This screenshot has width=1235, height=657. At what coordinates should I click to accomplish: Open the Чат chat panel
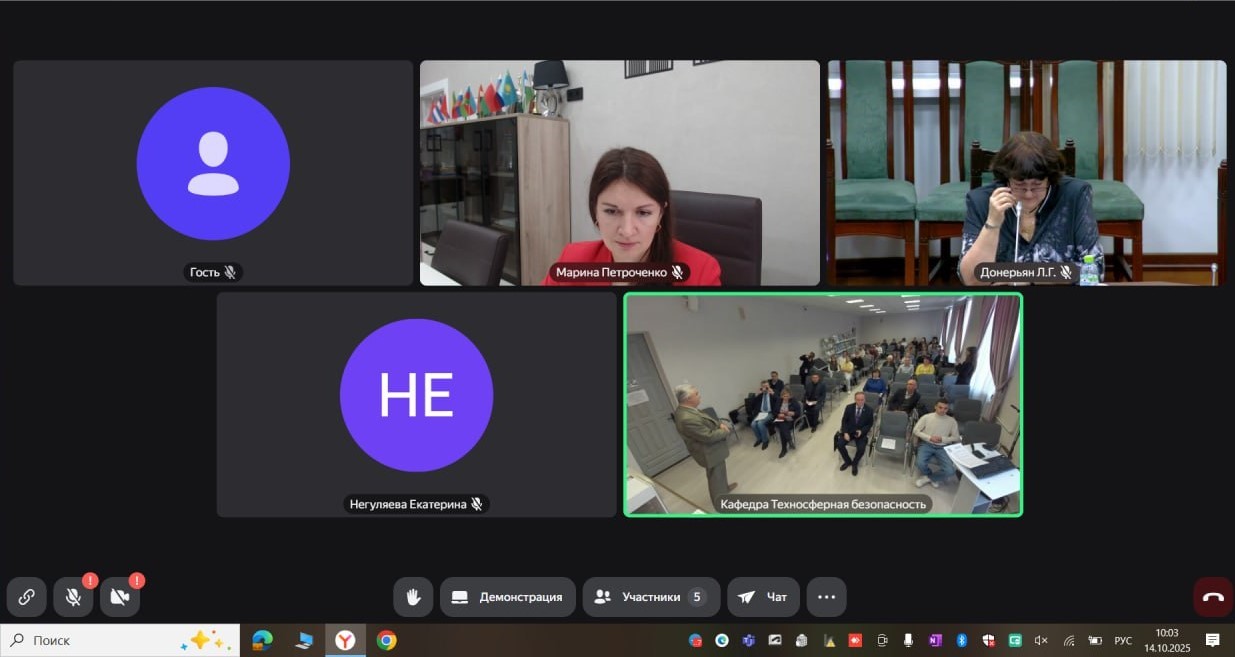click(x=763, y=597)
